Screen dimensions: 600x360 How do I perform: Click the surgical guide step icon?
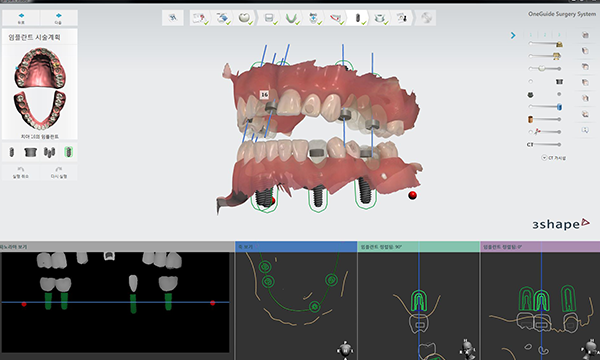[x=380, y=18]
